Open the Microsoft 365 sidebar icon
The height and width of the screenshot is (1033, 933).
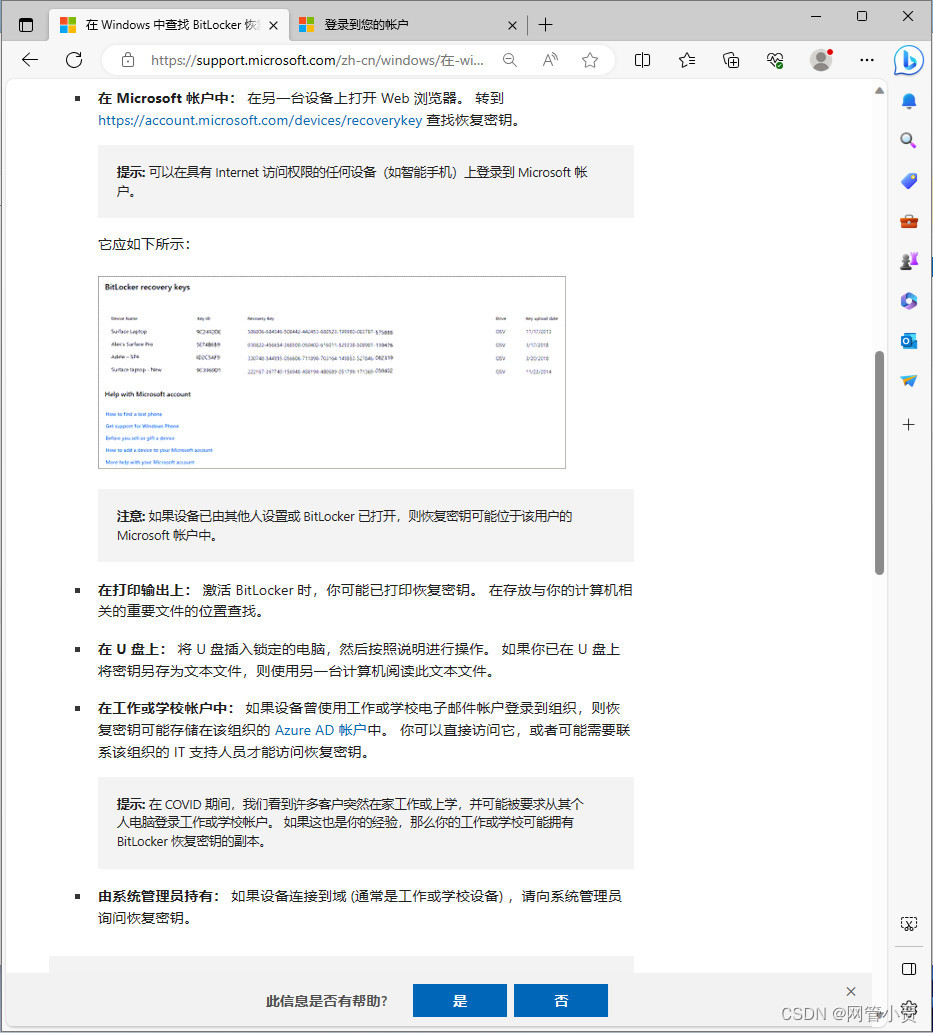[907, 301]
